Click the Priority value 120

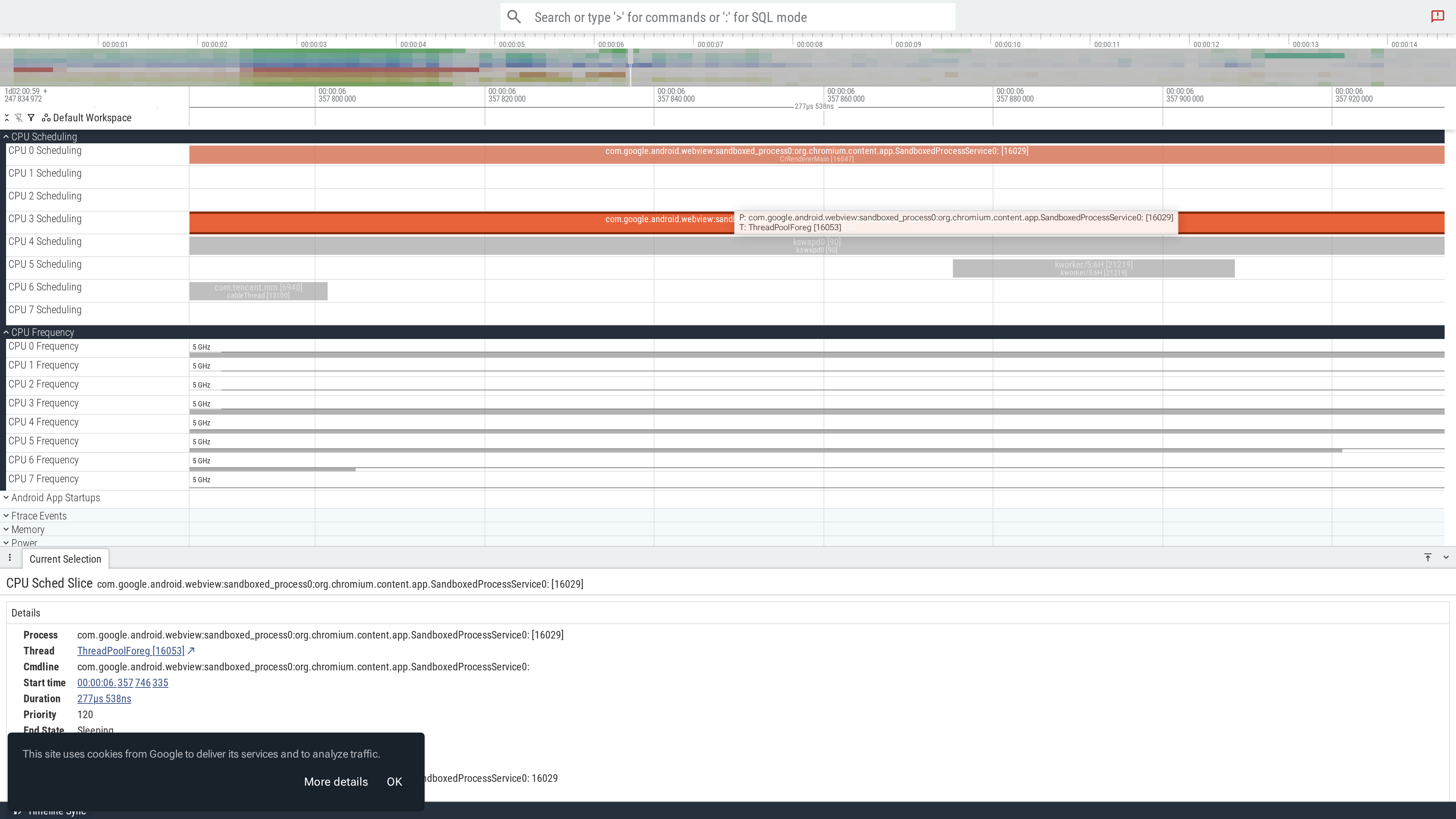85,714
